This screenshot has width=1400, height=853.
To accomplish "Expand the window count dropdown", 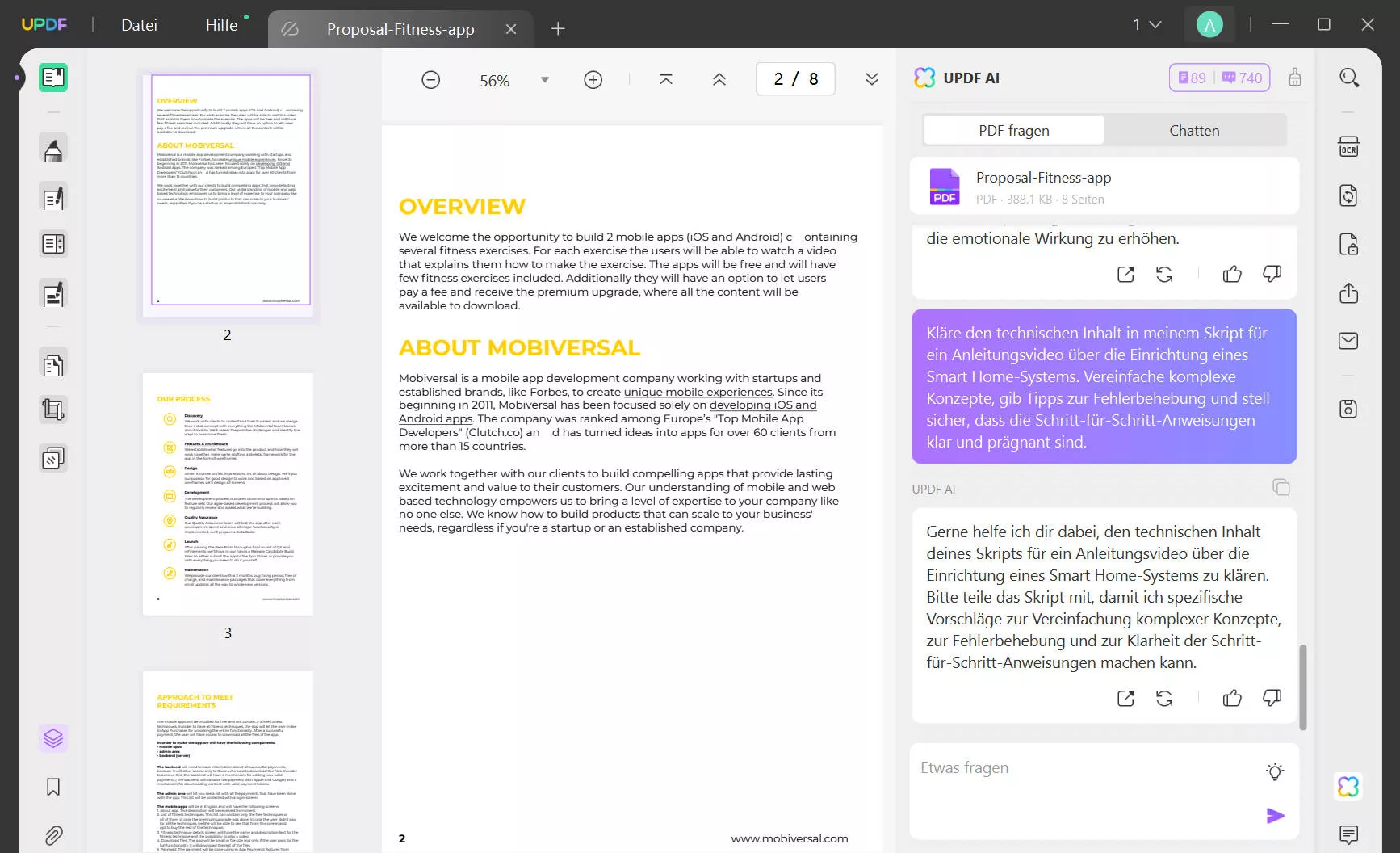I will point(1146,25).
